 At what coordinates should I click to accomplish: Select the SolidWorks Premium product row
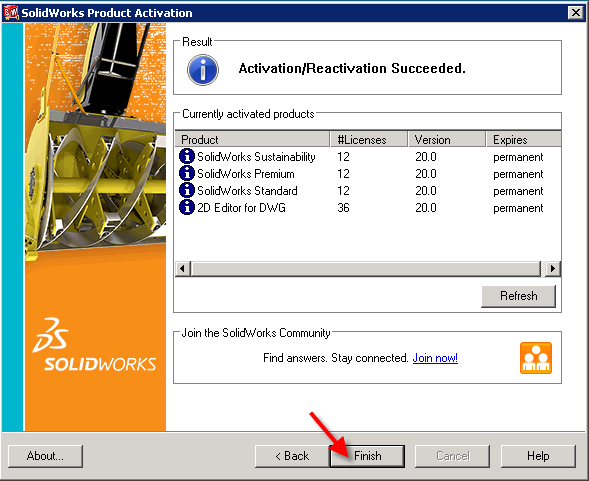(x=368, y=174)
